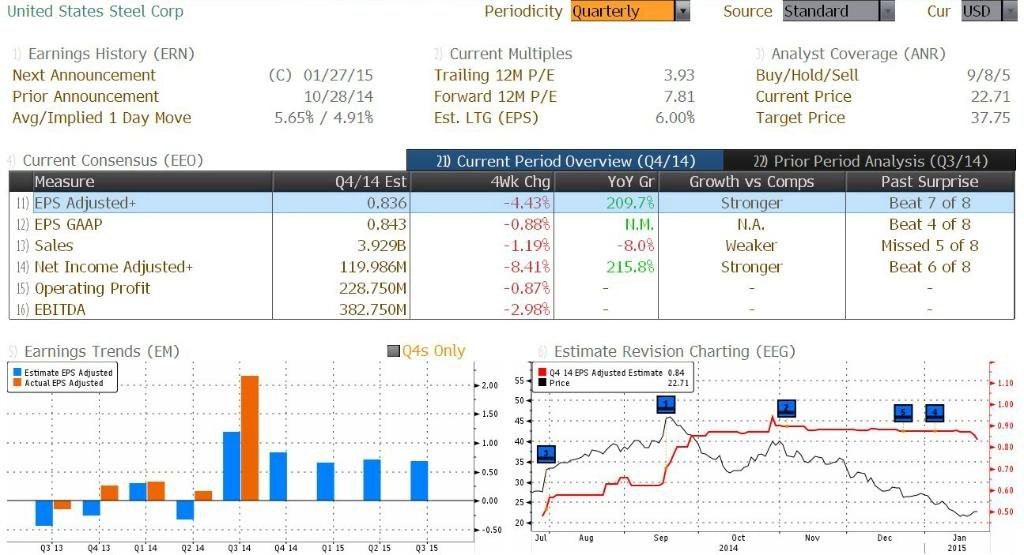The height and width of the screenshot is (555, 1024).
Task: Click the blue Q3 15 estimate bar
Action: 419,481
